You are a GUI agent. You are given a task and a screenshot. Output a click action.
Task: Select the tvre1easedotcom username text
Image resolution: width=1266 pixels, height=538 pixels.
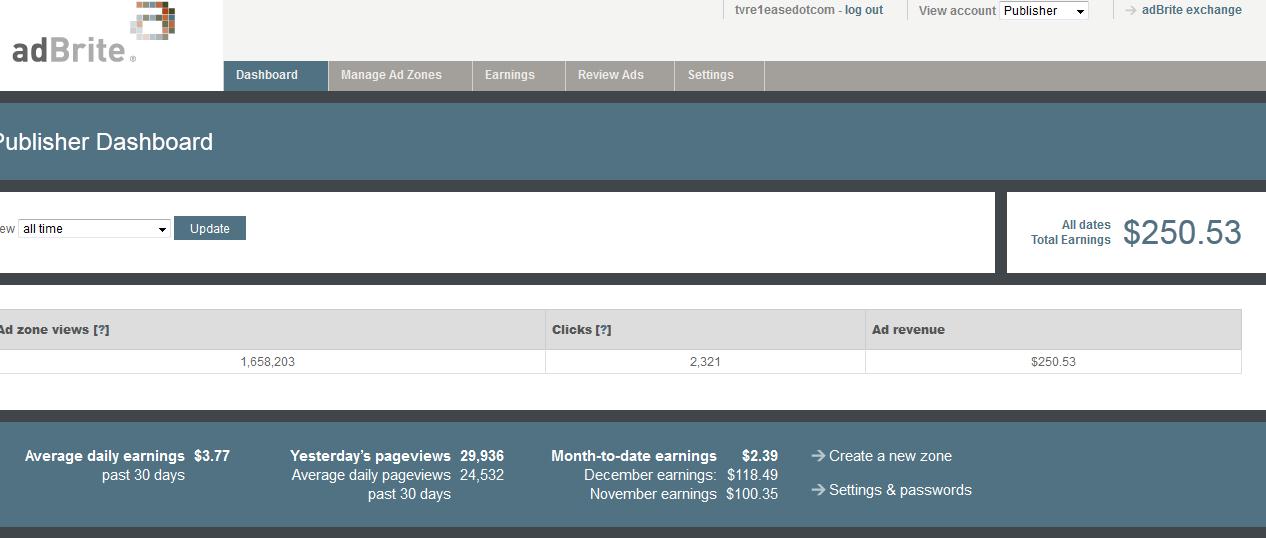point(784,10)
